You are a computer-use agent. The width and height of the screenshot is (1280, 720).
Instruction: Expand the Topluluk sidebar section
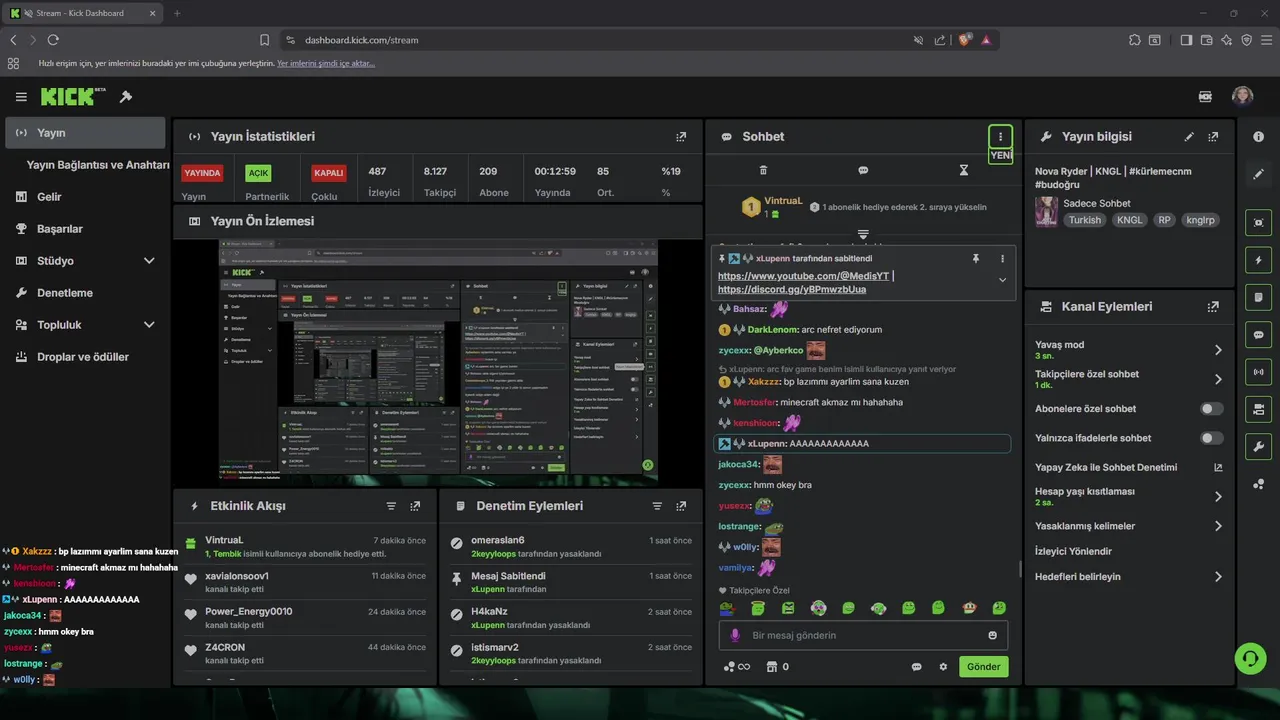[149, 325]
